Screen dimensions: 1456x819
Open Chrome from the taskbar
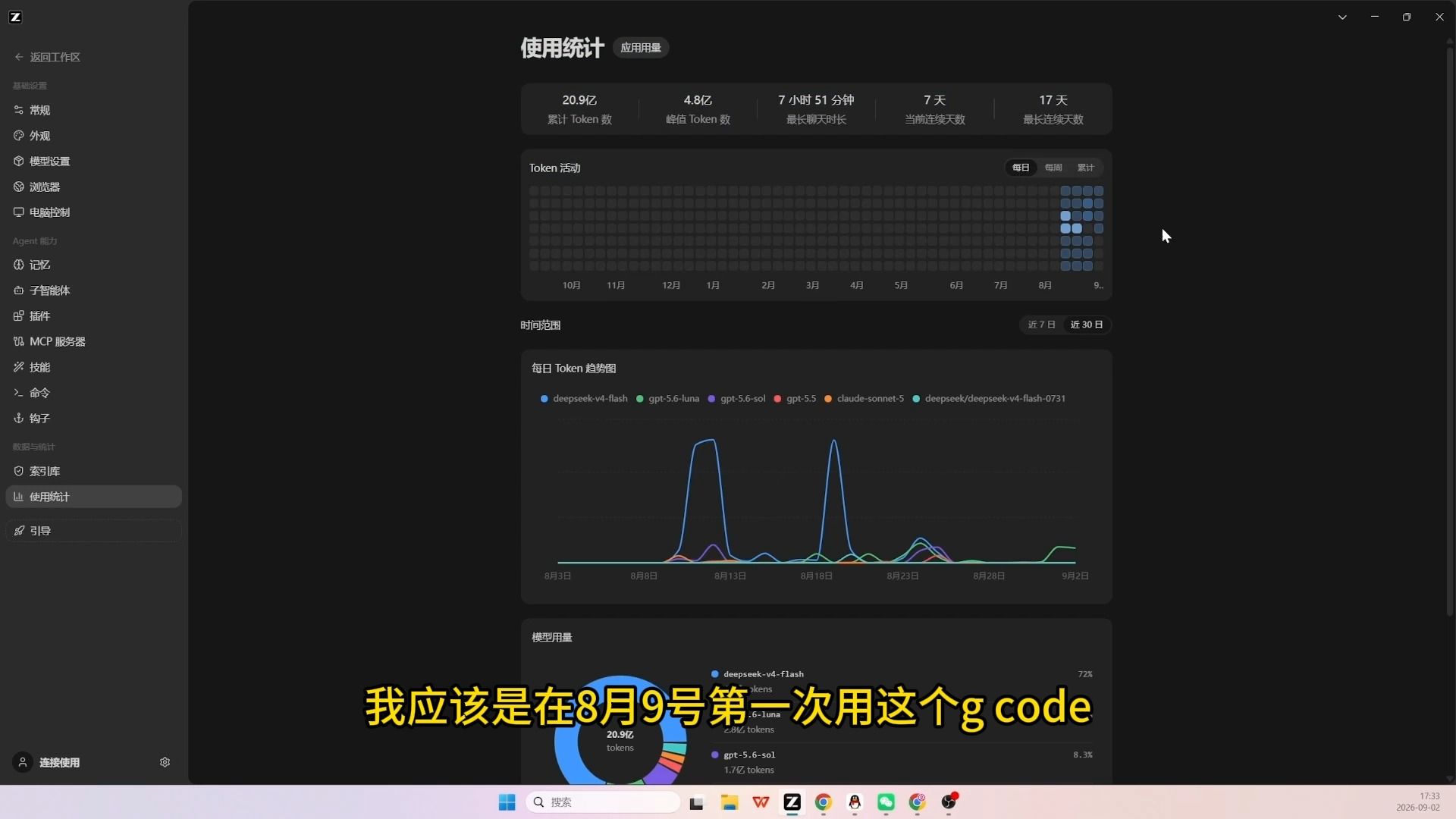tap(824, 802)
